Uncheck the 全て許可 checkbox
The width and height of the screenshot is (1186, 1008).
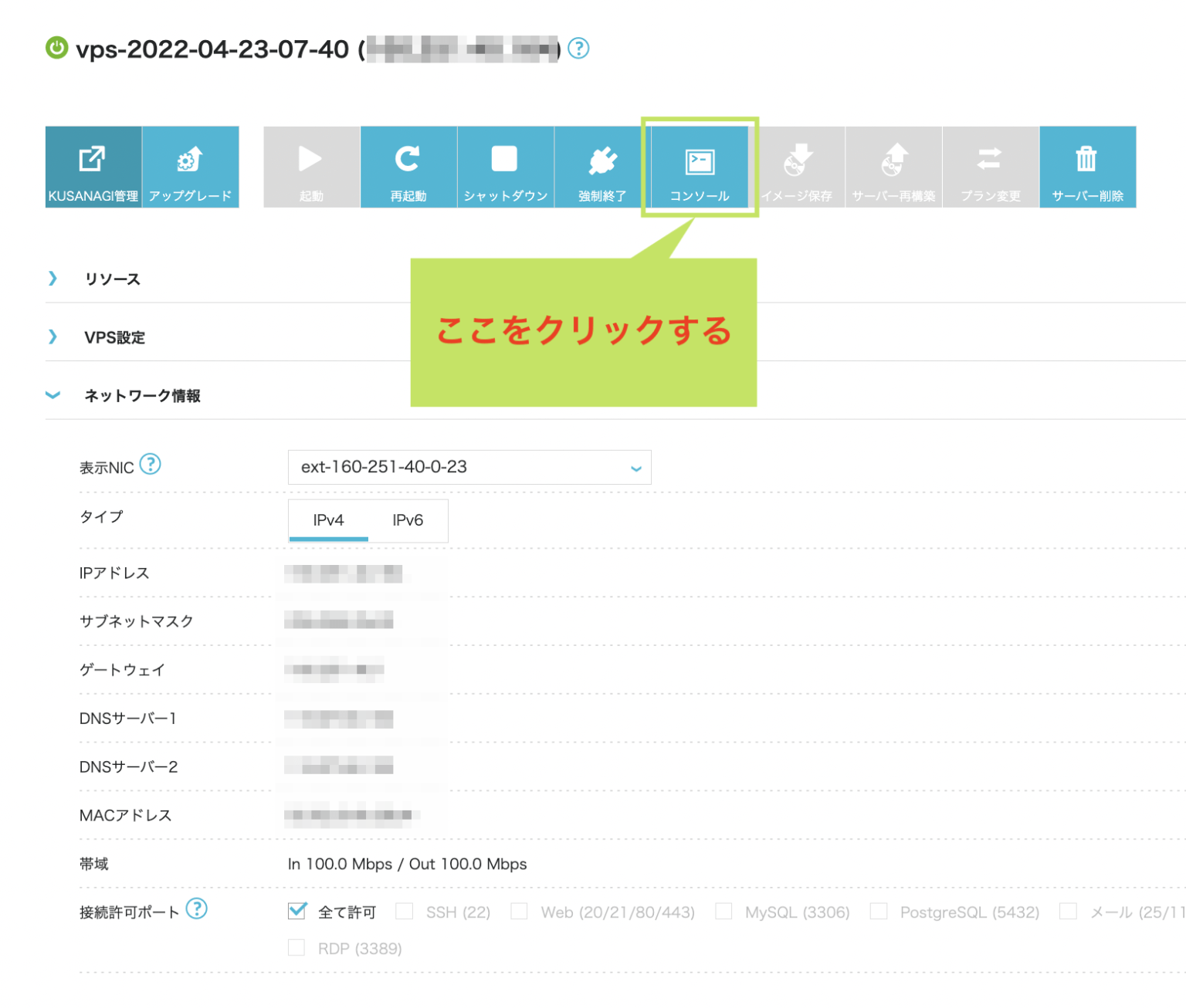[x=297, y=912]
